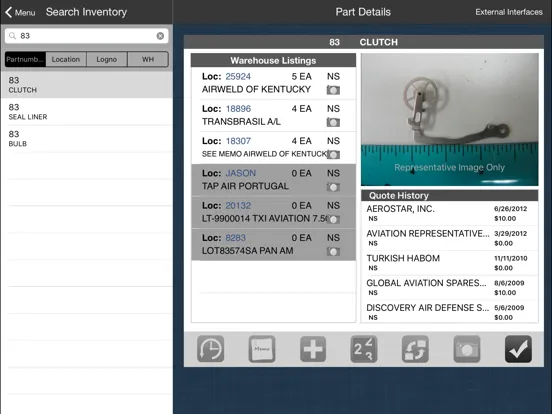Open location link JASON
This screenshot has width=552, height=414.
tap(240, 173)
